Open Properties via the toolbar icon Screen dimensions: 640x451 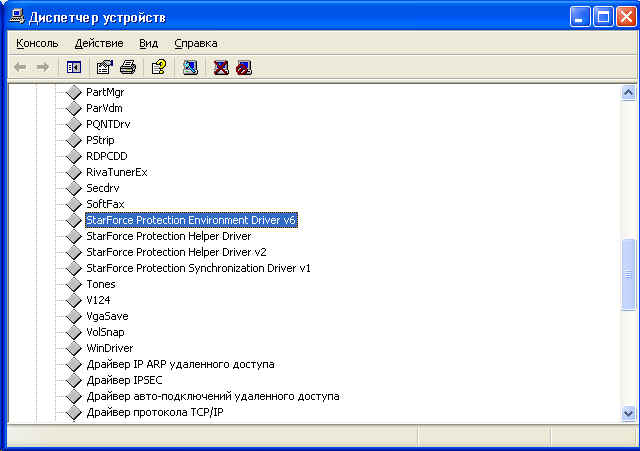[104, 67]
